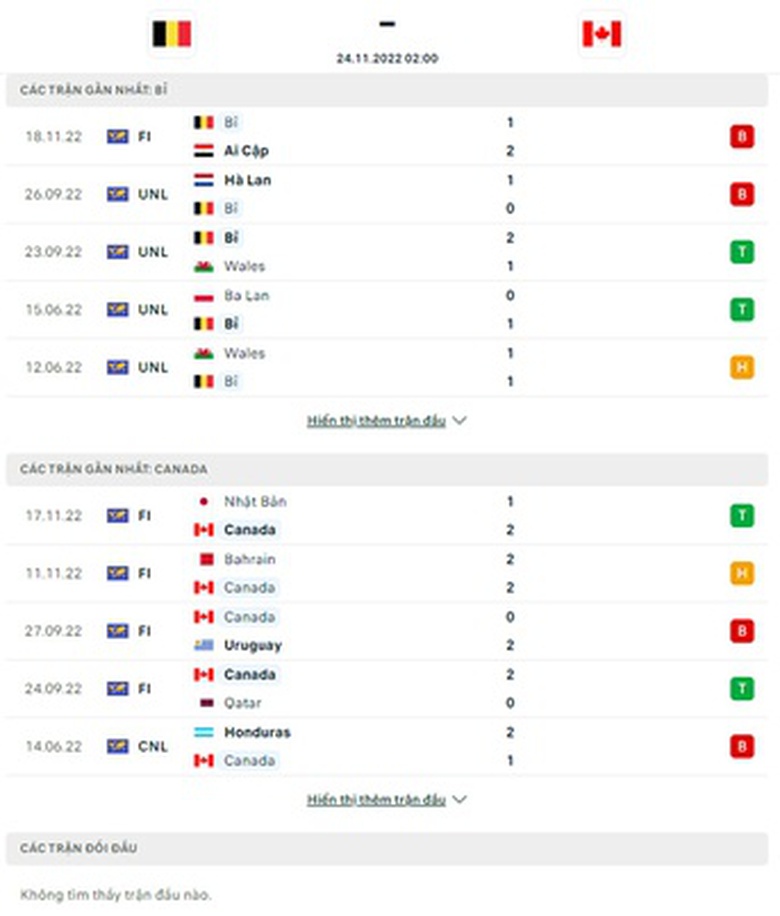The height and width of the screenshot is (916, 780).
Task: Click the UNL competition icon on 26.09.22
Action: click(x=118, y=195)
